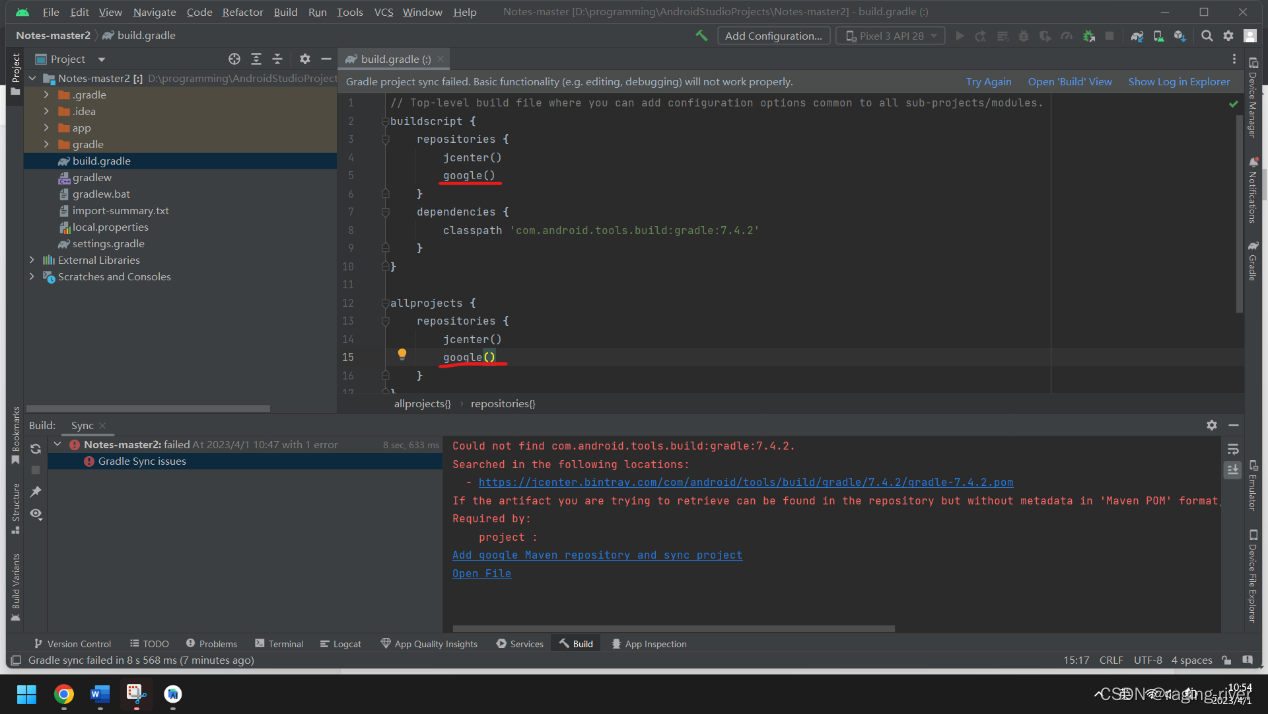Click the Debug app bug icon
This screenshot has width=1268, height=714.
pos(1023,36)
